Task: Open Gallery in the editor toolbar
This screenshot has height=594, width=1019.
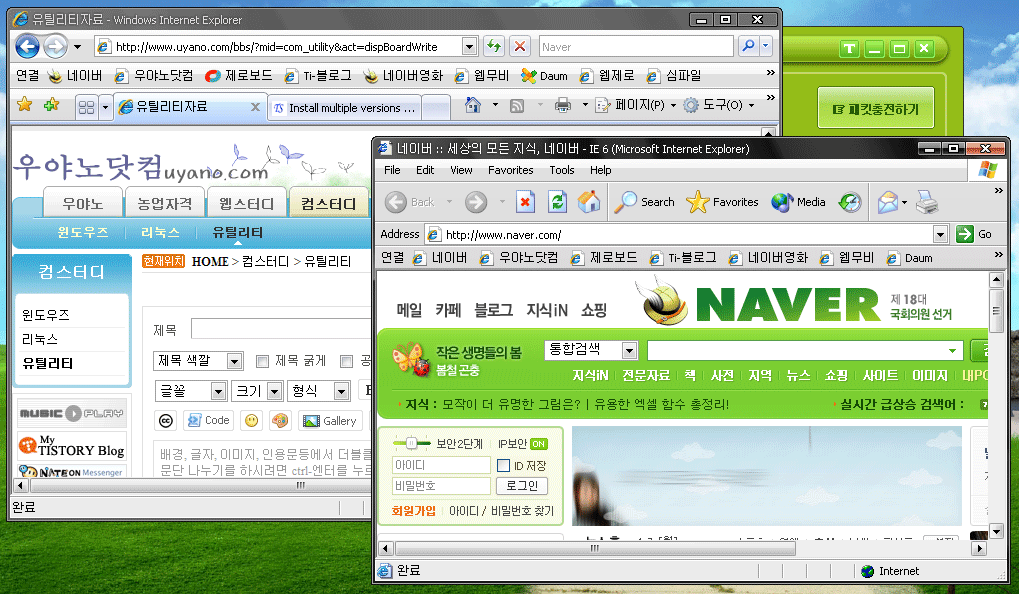Action: tap(331, 421)
